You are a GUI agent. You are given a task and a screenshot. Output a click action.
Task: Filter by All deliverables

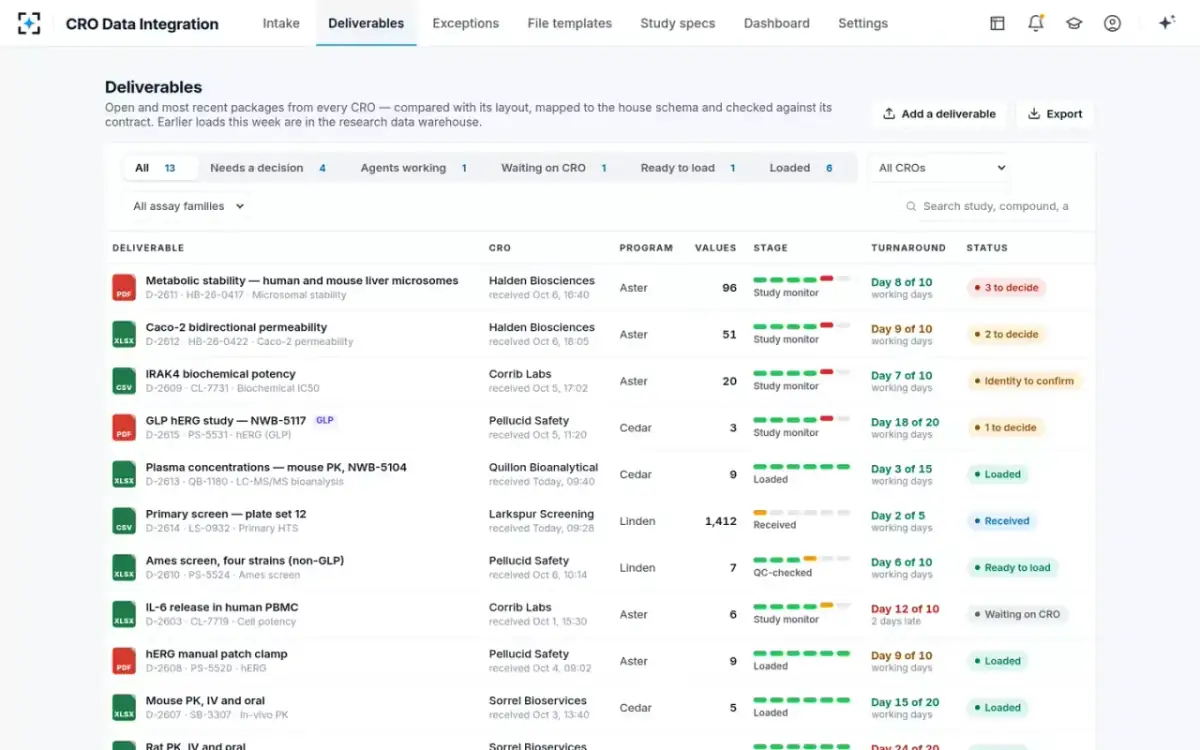pyautogui.click(x=160, y=168)
